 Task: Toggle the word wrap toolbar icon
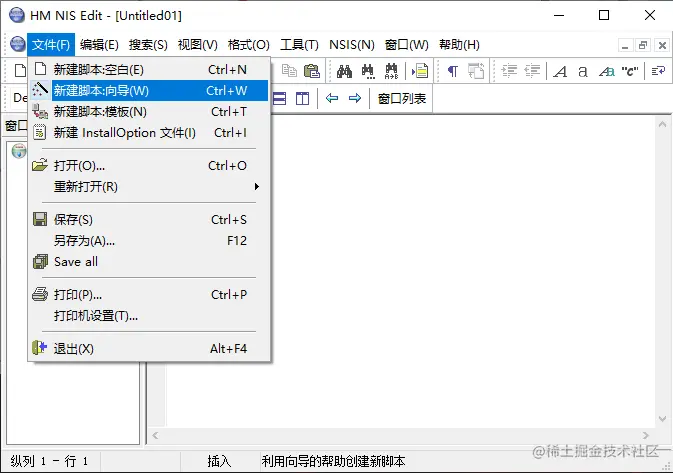pyautogui.click(x=658, y=71)
